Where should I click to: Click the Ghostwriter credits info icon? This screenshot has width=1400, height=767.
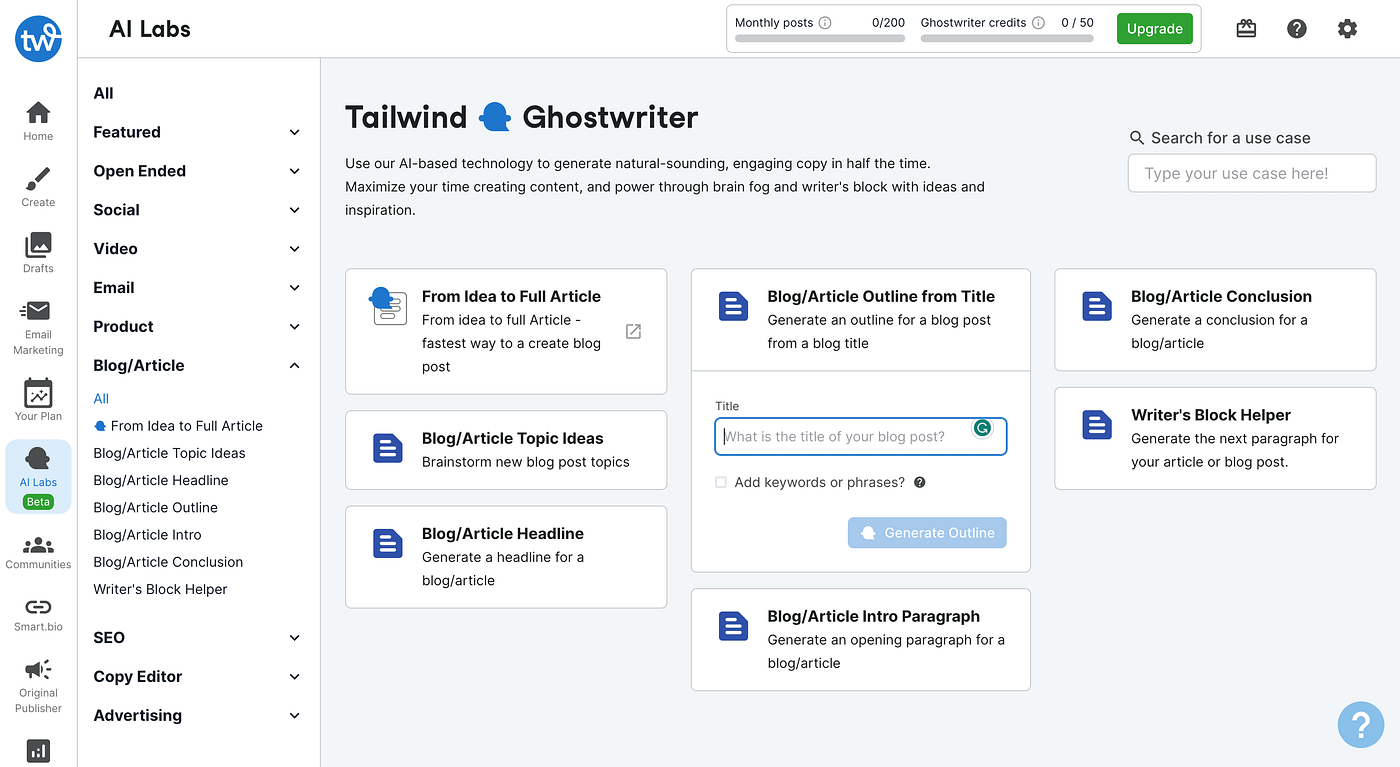[1038, 22]
